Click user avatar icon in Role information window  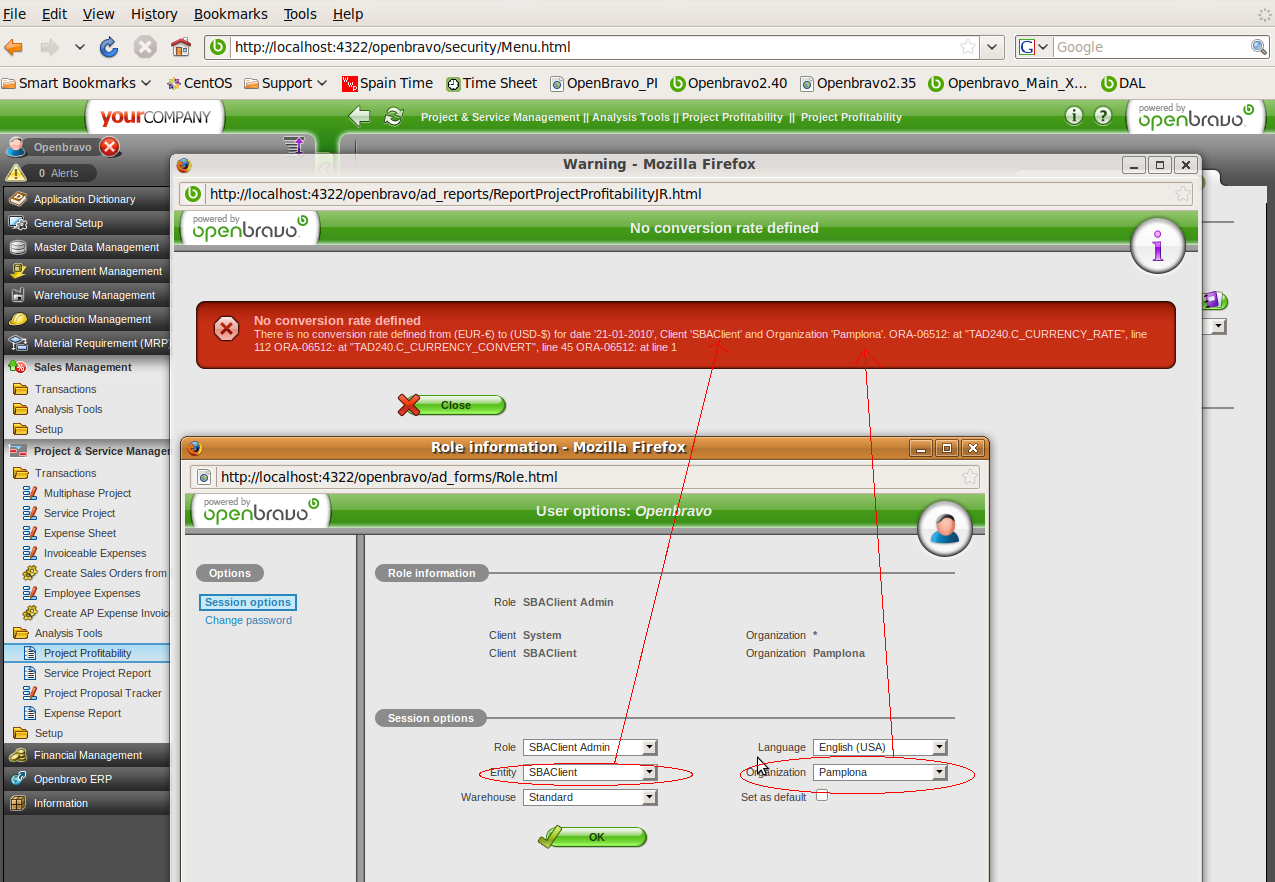pyautogui.click(x=945, y=527)
